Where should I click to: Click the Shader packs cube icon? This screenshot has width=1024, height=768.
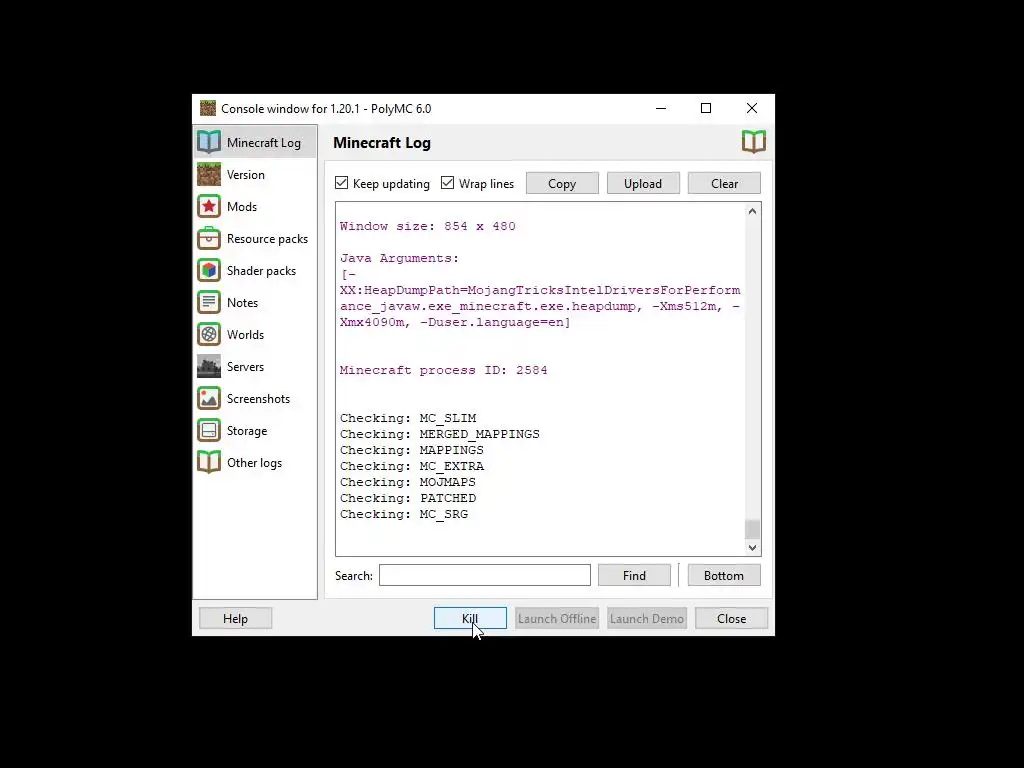pyautogui.click(x=209, y=270)
